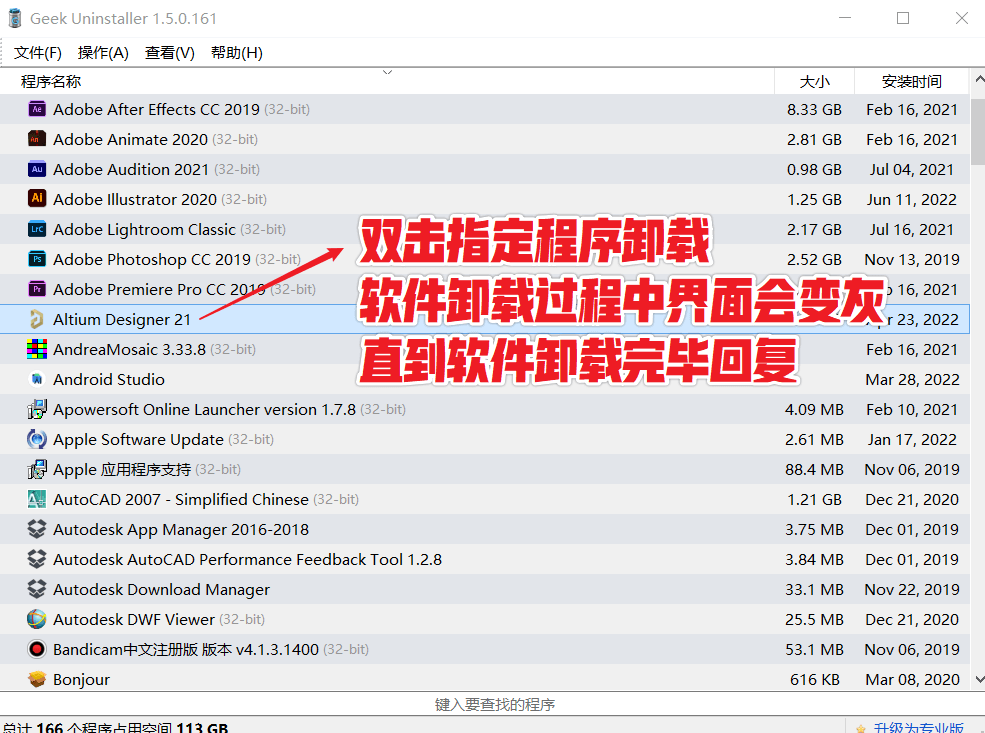Image resolution: width=985 pixels, height=733 pixels.
Task: Open the 查看(V) menu
Action: coord(169,52)
